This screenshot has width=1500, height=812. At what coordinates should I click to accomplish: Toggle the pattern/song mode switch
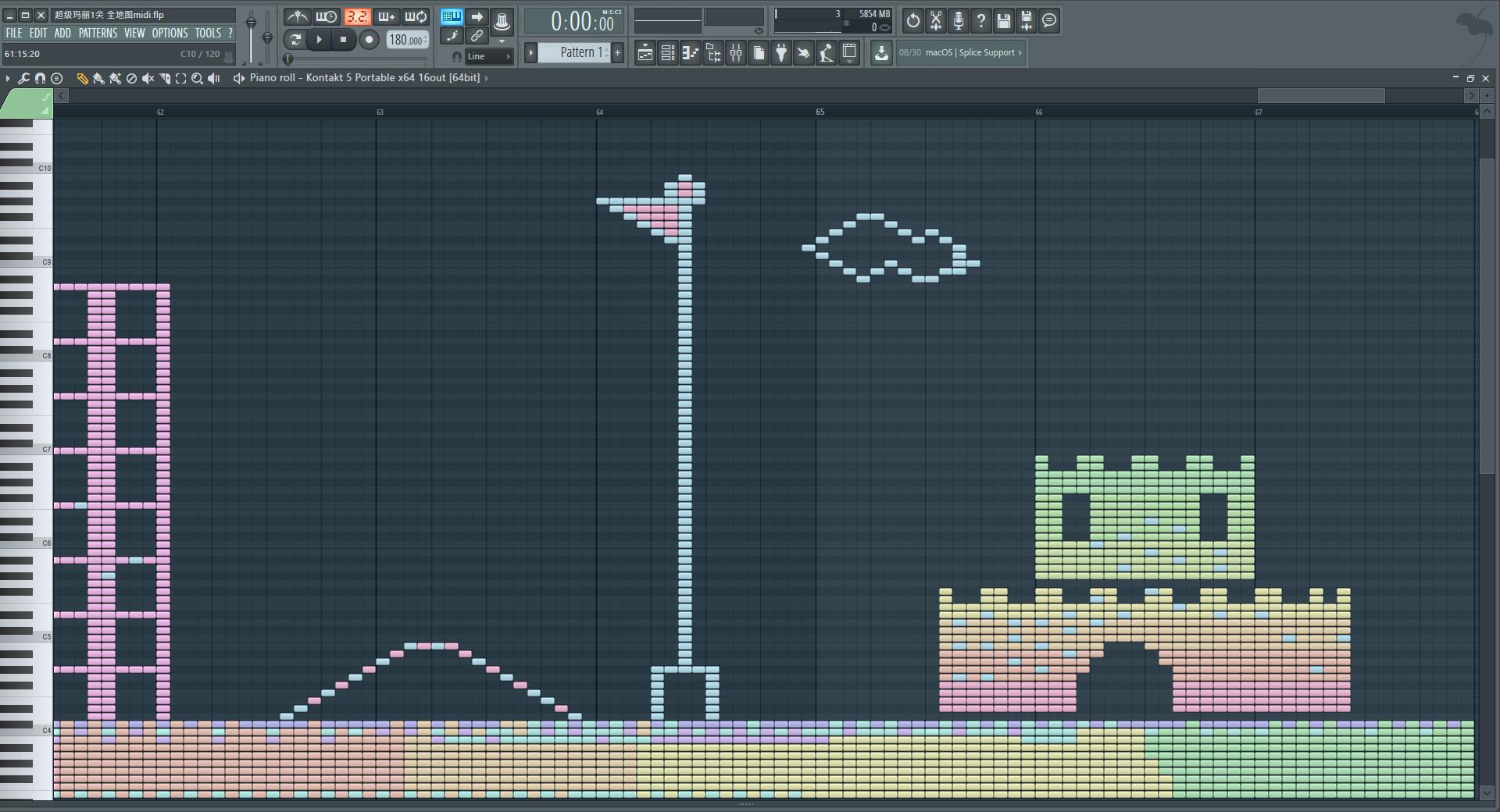(295, 39)
